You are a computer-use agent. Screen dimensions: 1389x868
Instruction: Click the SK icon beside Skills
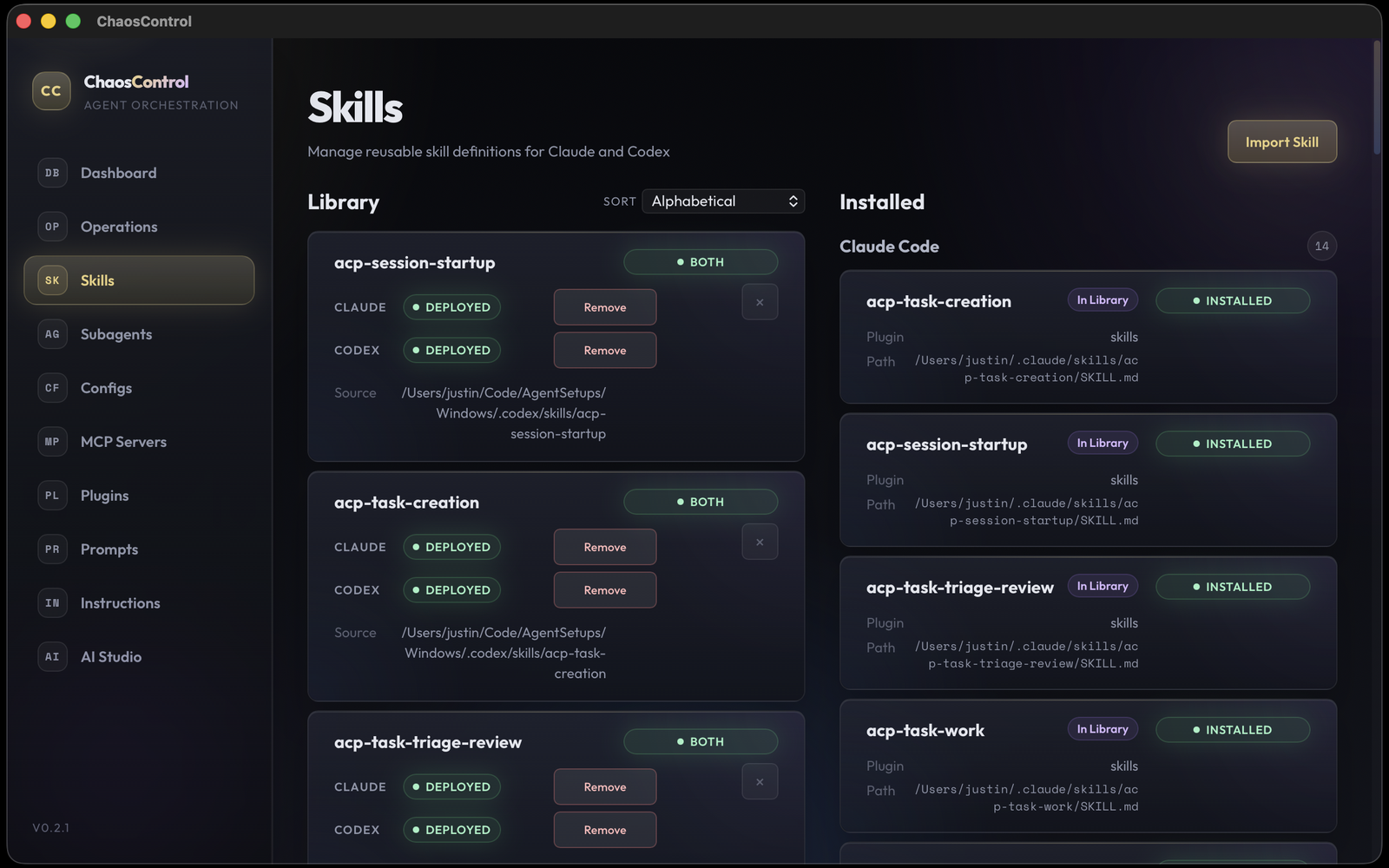52,280
